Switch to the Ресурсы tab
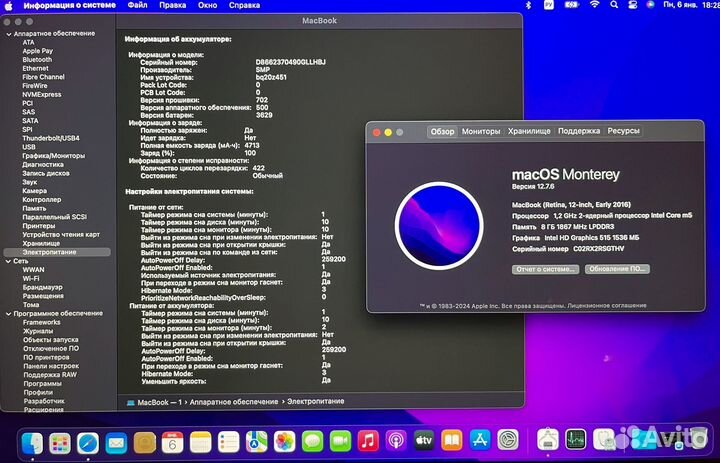The width and height of the screenshot is (720, 463). [624, 131]
